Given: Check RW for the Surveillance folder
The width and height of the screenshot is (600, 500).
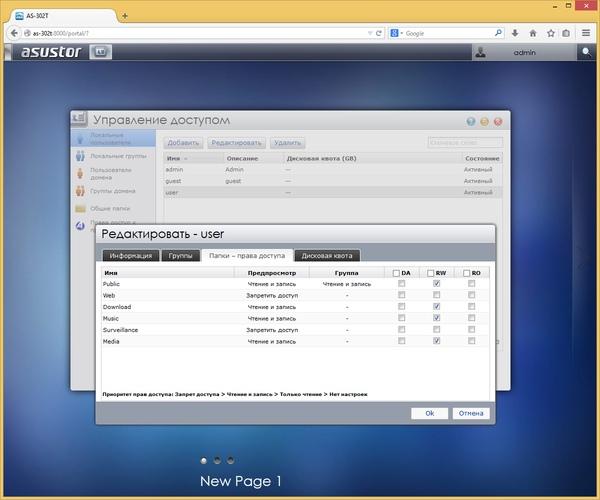Looking at the screenshot, I should pyautogui.click(x=437, y=329).
